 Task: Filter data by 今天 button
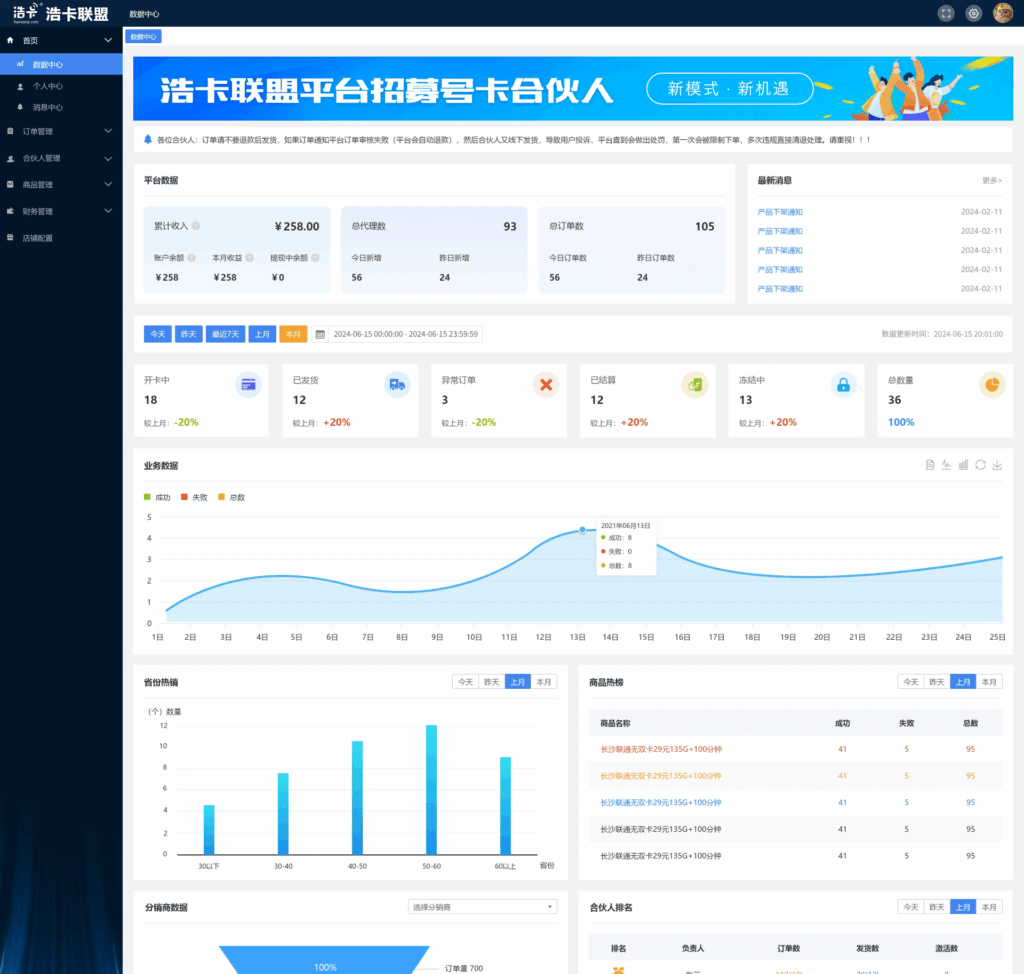(x=158, y=334)
